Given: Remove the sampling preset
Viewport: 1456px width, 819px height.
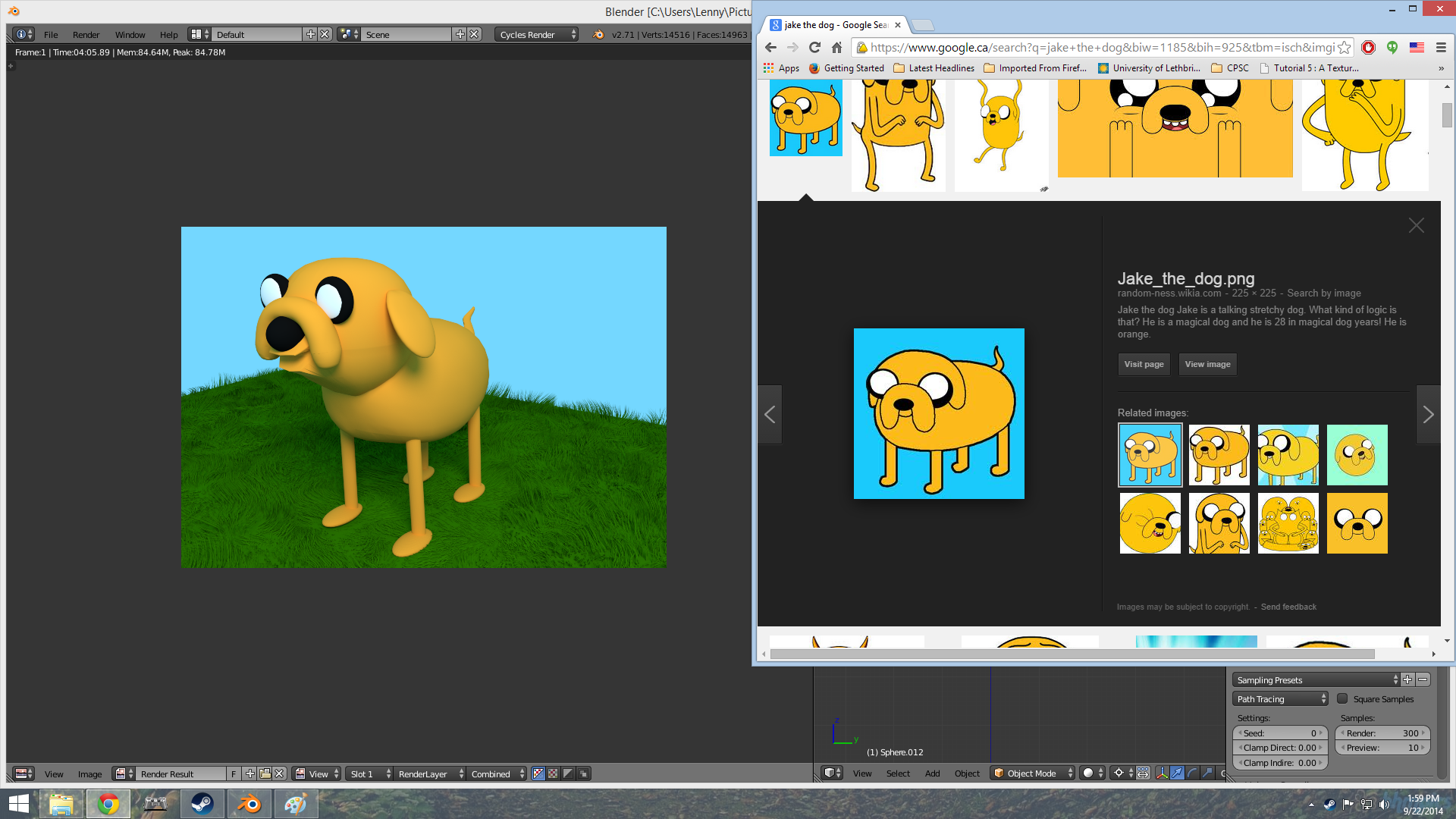Looking at the screenshot, I should (x=1423, y=679).
